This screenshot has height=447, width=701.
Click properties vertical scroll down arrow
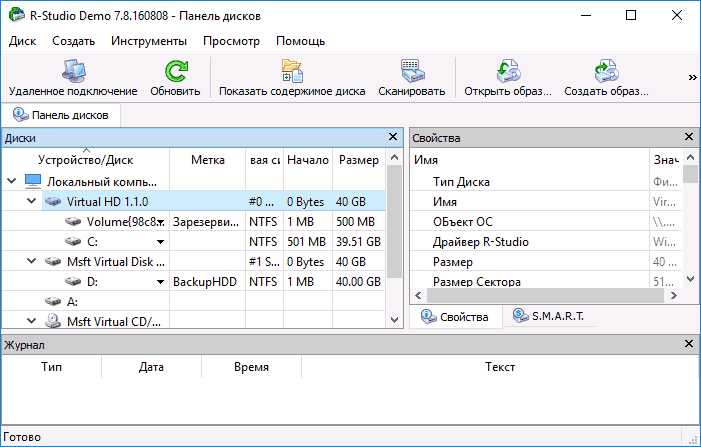click(x=690, y=279)
